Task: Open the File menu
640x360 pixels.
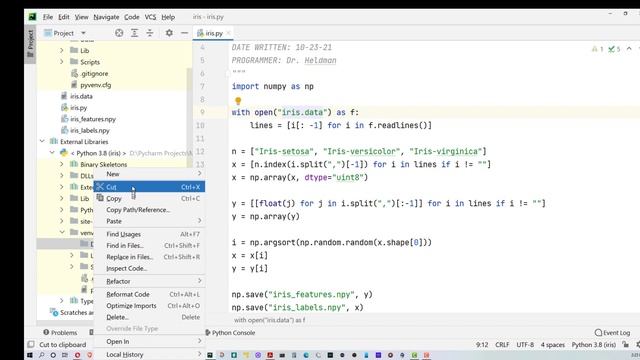Action: [x=48, y=17]
